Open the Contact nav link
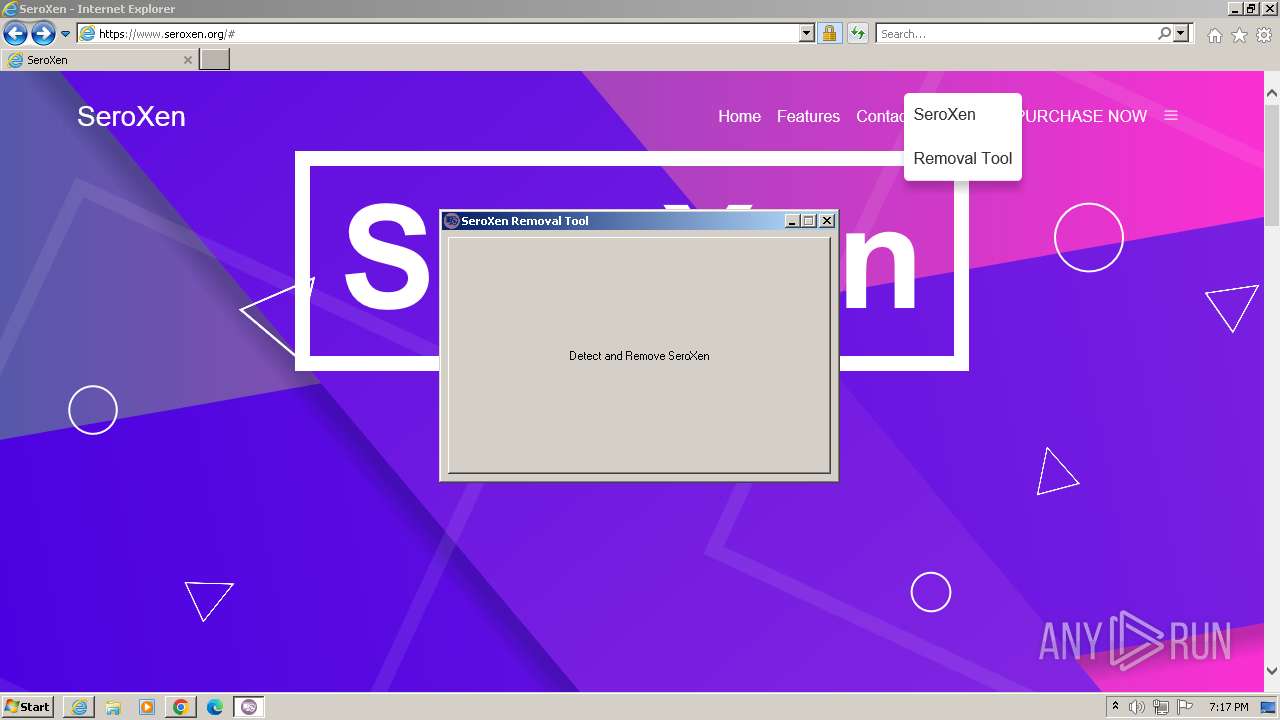The image size is (1280, 720). coord(880,116)
